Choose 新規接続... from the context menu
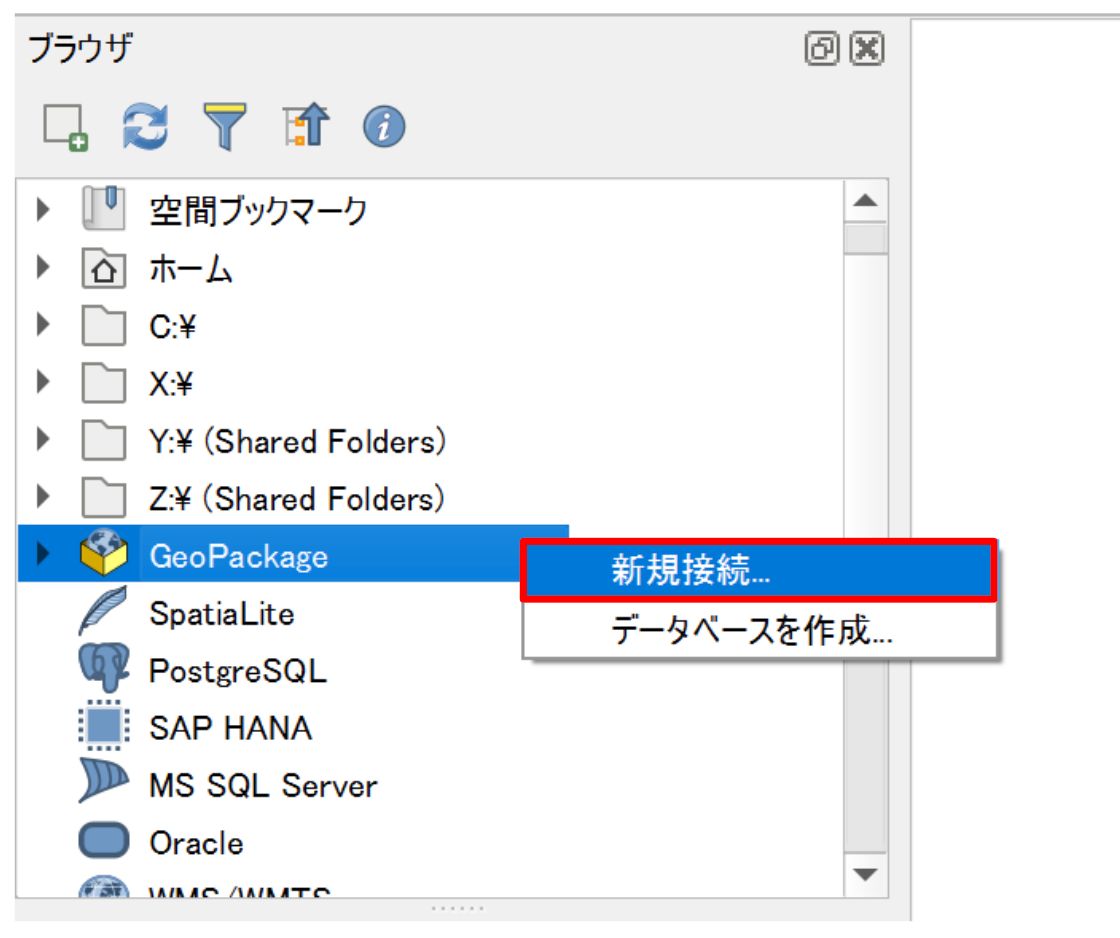The image size is (1120, 938). [x=759, y=570]
